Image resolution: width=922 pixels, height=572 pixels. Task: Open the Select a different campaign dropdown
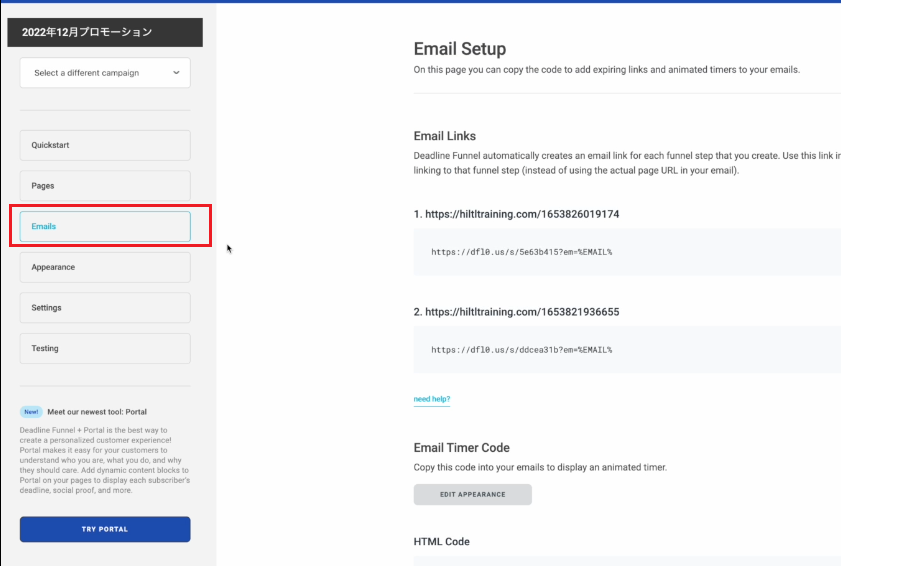pyautogui.click(x=105, y=73)
